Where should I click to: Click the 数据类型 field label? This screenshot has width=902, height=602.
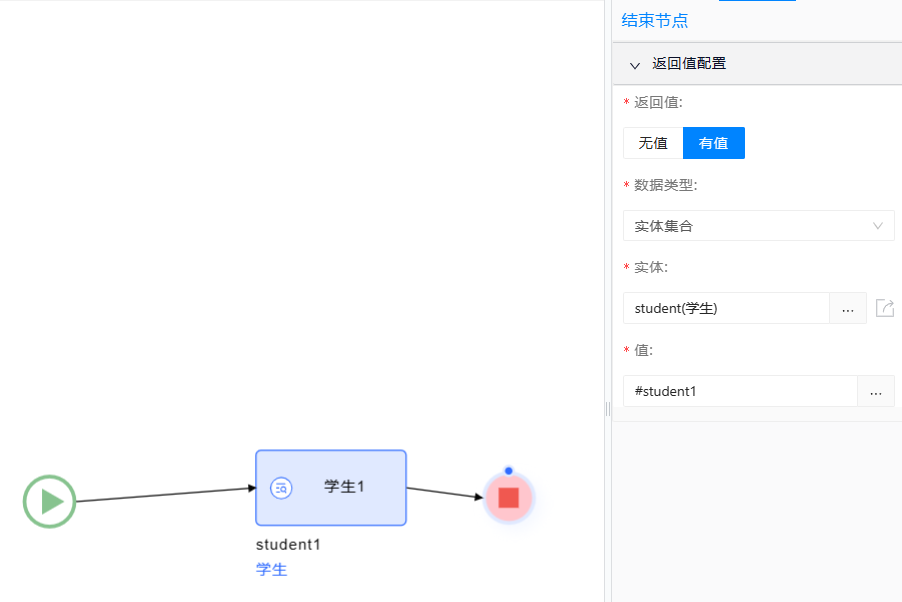pyautogui.click(x=666, y=185)
